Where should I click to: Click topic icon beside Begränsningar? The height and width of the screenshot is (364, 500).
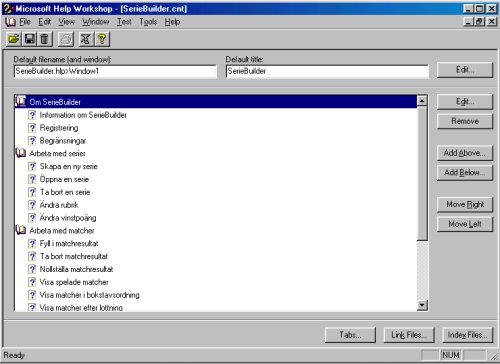click(x=32, y=141)
